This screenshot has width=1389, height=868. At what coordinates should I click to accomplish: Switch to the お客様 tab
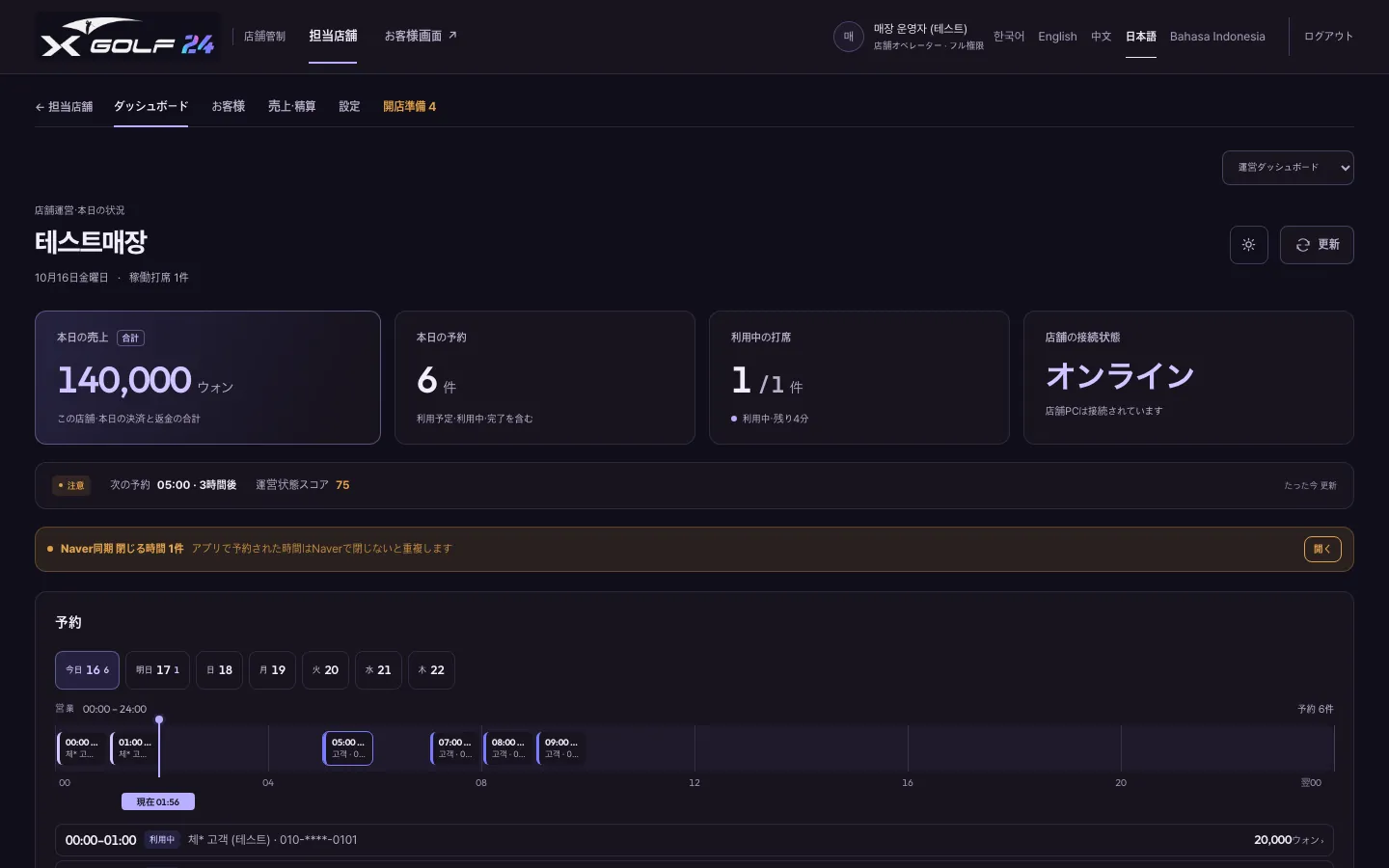(229, 107)
